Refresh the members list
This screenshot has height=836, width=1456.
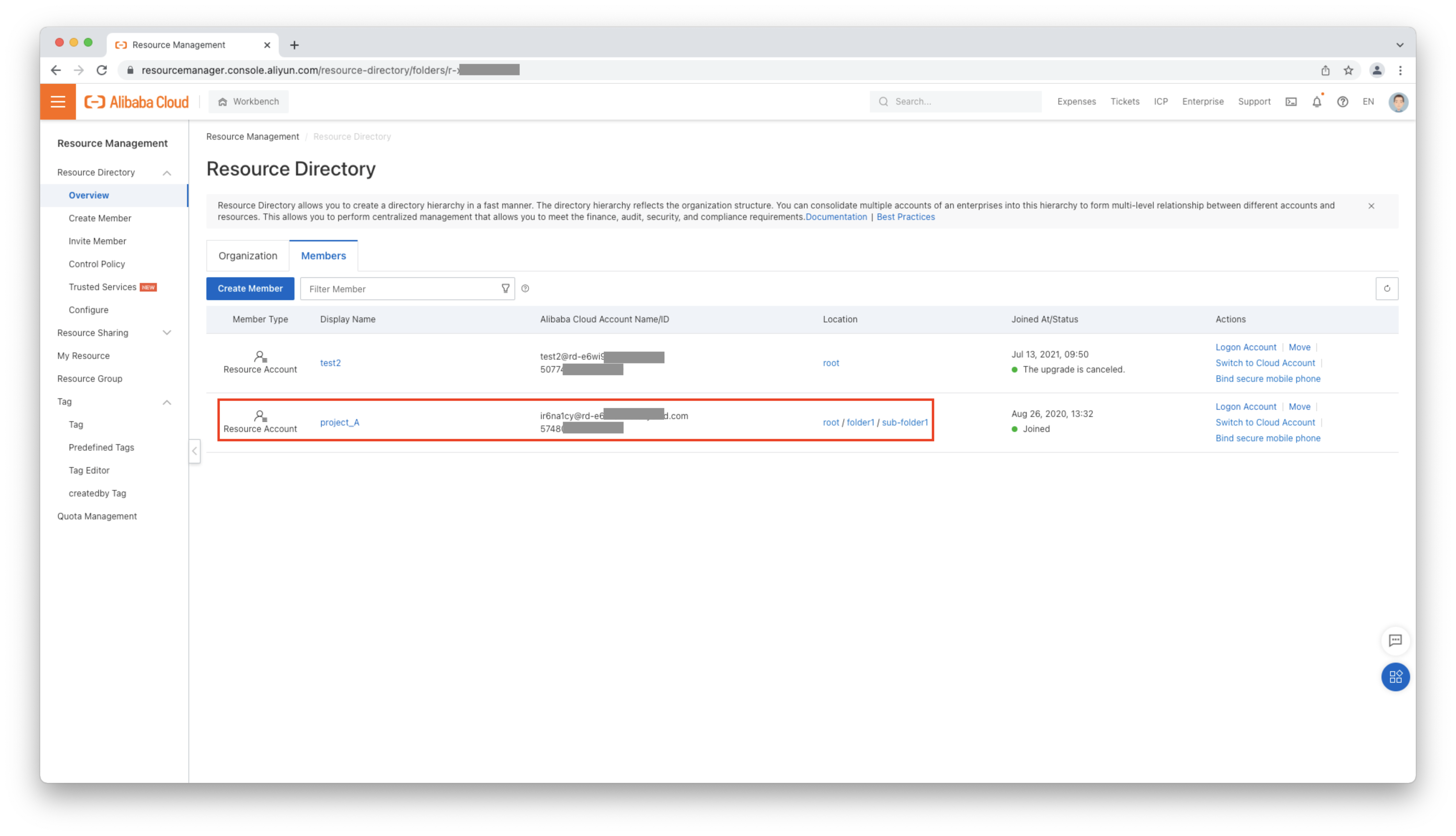click(x=1386, y=289)
